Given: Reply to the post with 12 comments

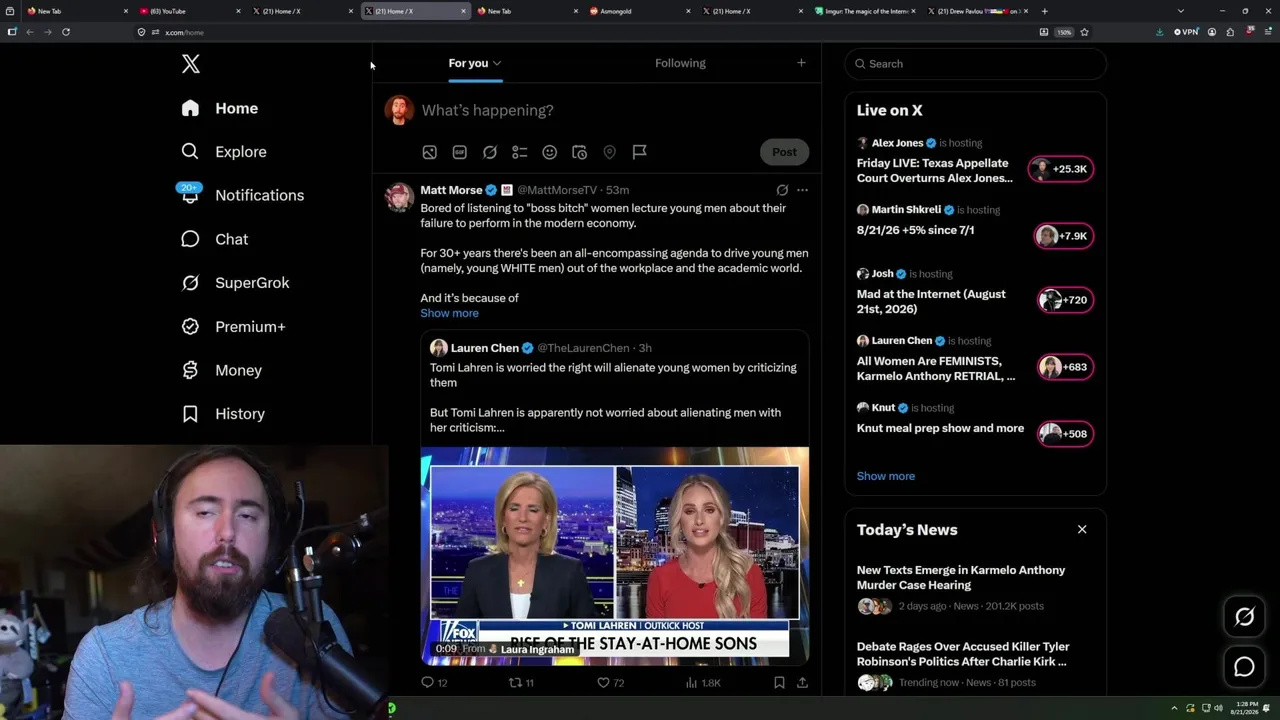Looking at the screenshot, I should tap(434, 683).
